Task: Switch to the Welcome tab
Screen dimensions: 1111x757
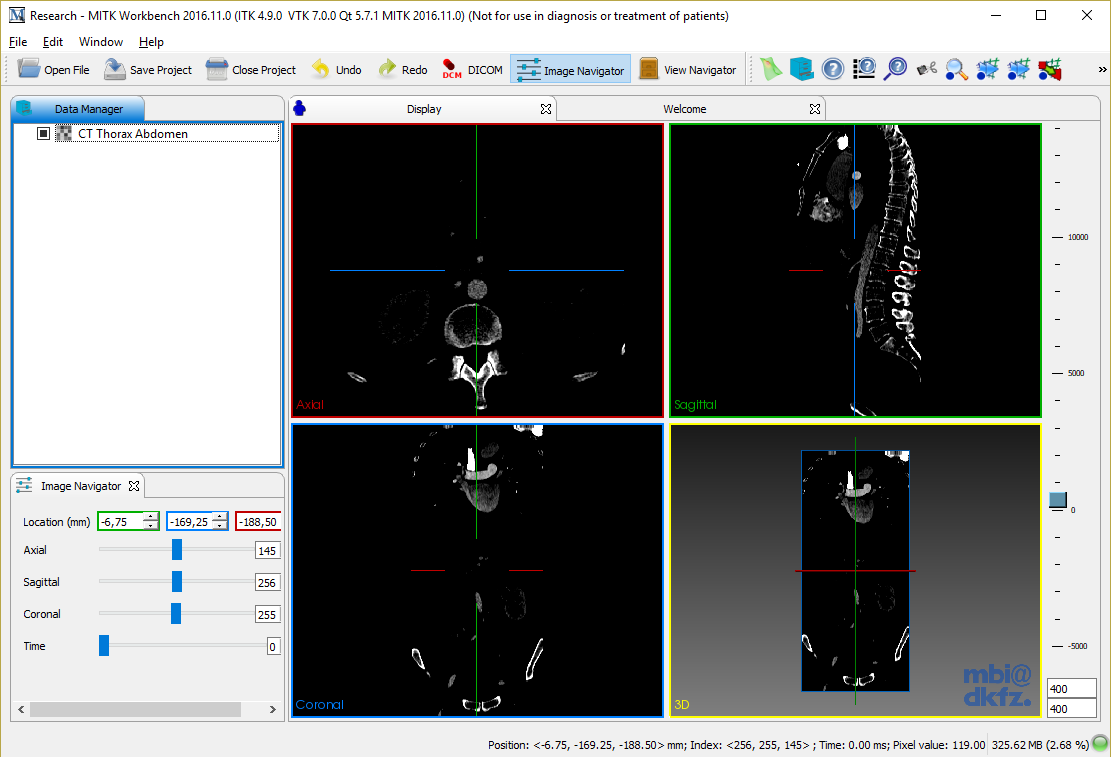Action: (x=684, y=108)
